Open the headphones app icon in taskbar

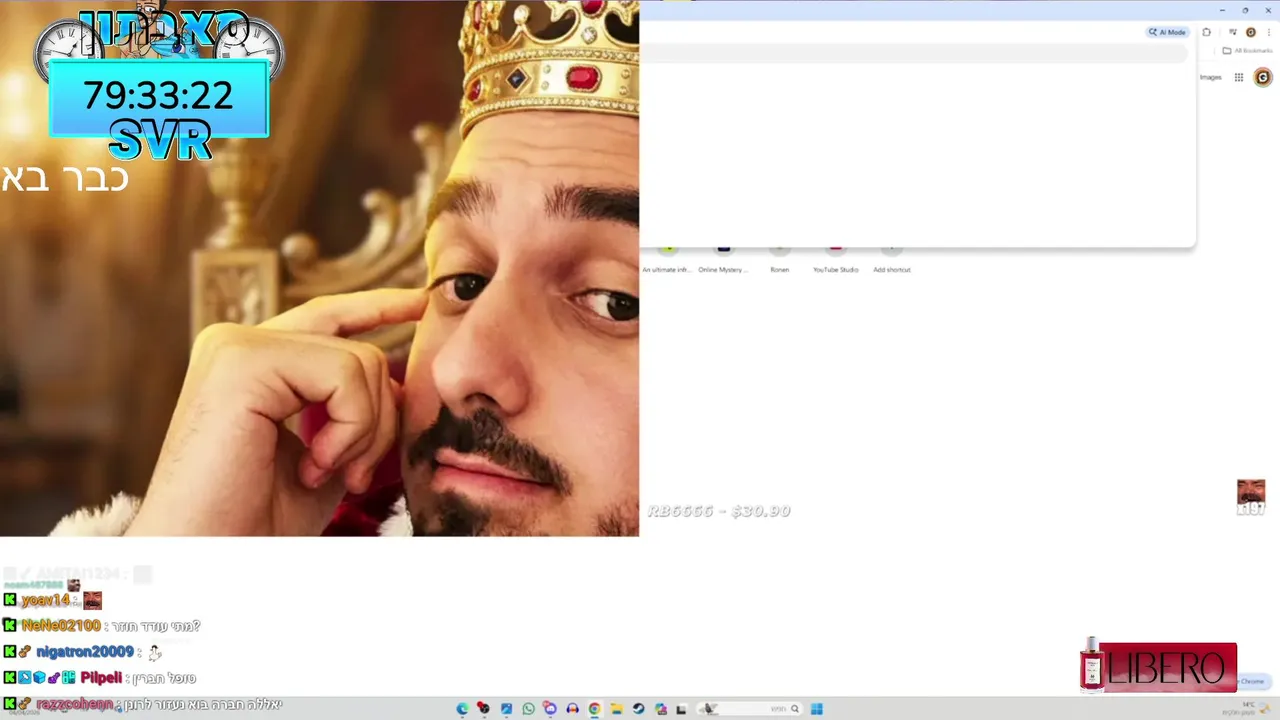coord(572,709)
